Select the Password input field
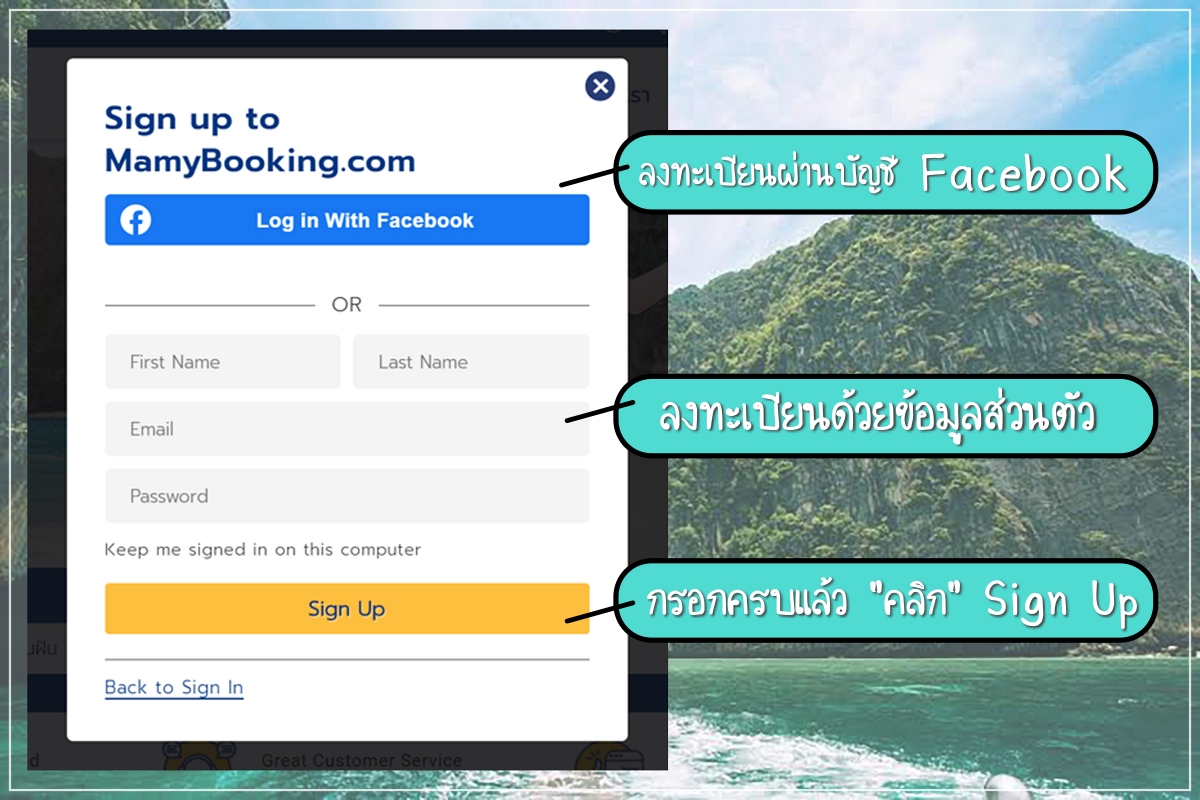Image resolution: width=1200 pixels, height=800 pixels. tap(347, 496)
